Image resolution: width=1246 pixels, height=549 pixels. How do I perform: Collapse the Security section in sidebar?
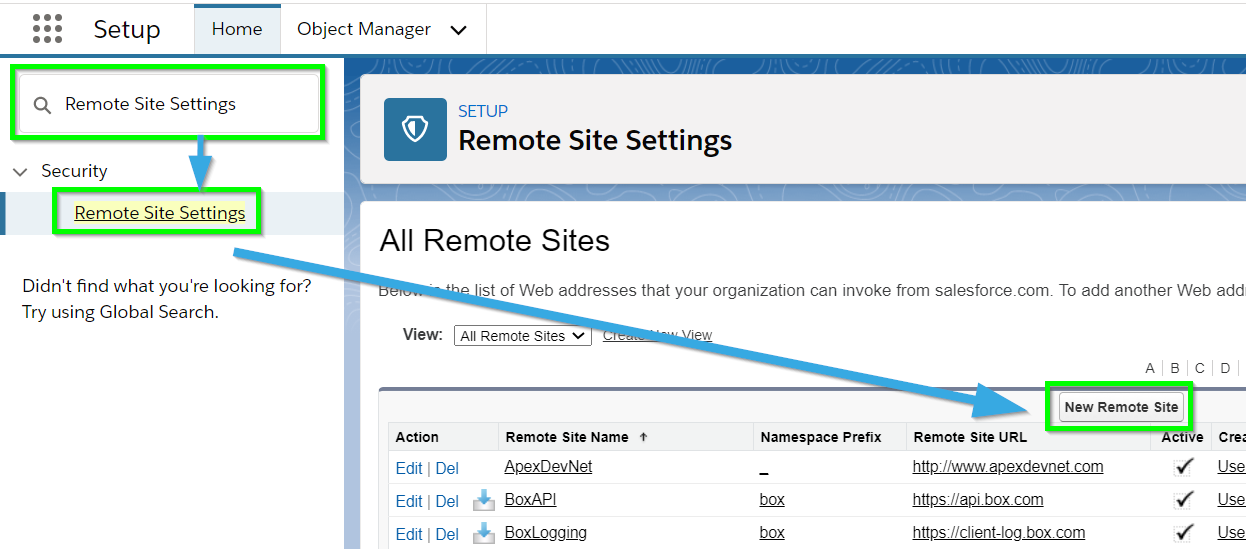[20, 172]
